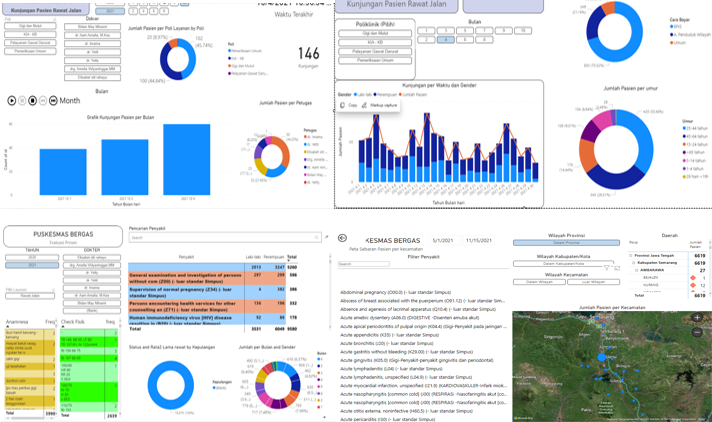Click the Luar Wilayah button

click(x=592, y=282)
